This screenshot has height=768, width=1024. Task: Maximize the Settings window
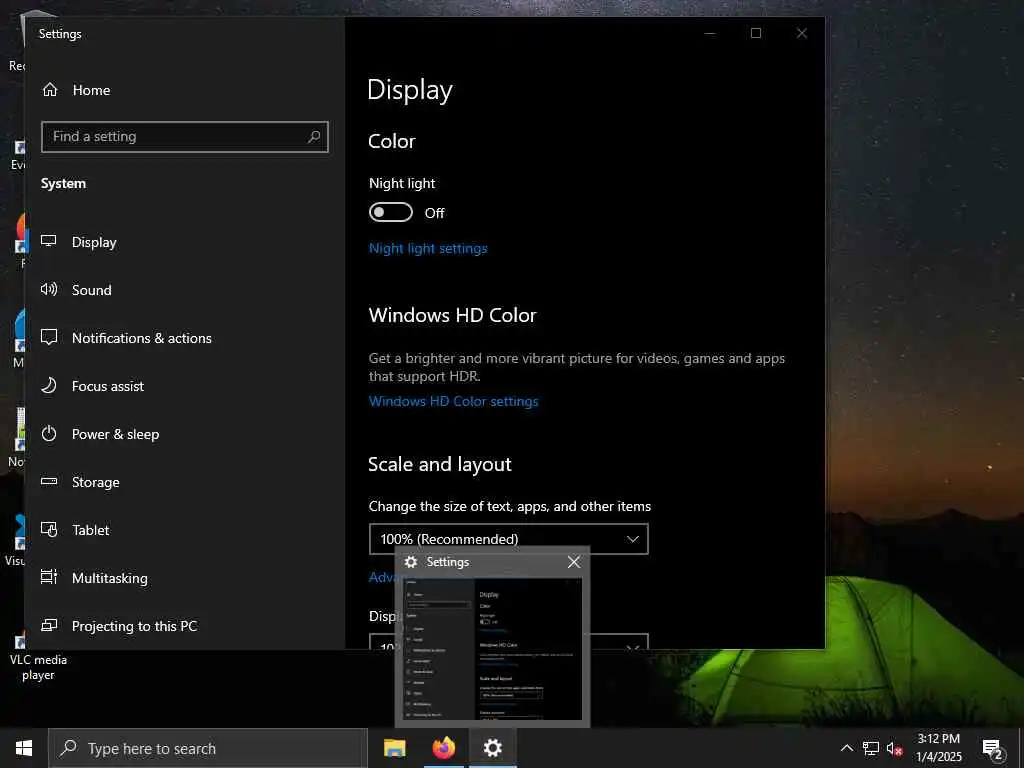click(x=756, y=33)
